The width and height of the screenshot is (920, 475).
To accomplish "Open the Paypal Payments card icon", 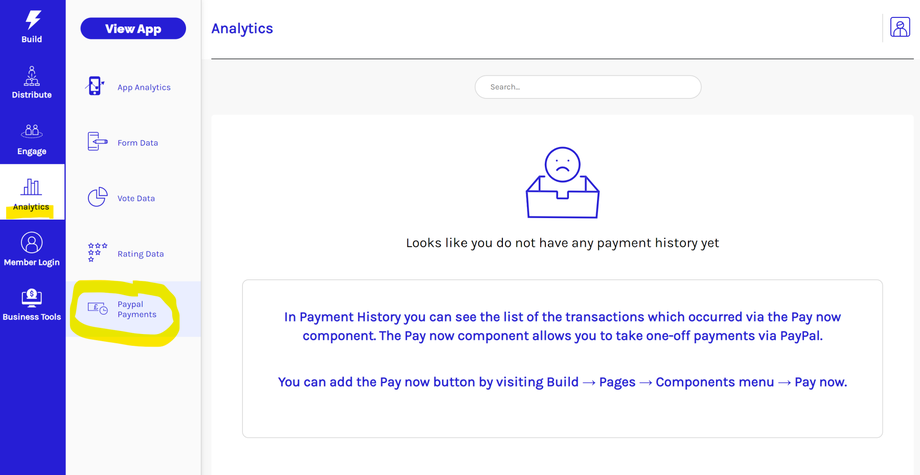I will pyautogui.click(x=97, y=309).
